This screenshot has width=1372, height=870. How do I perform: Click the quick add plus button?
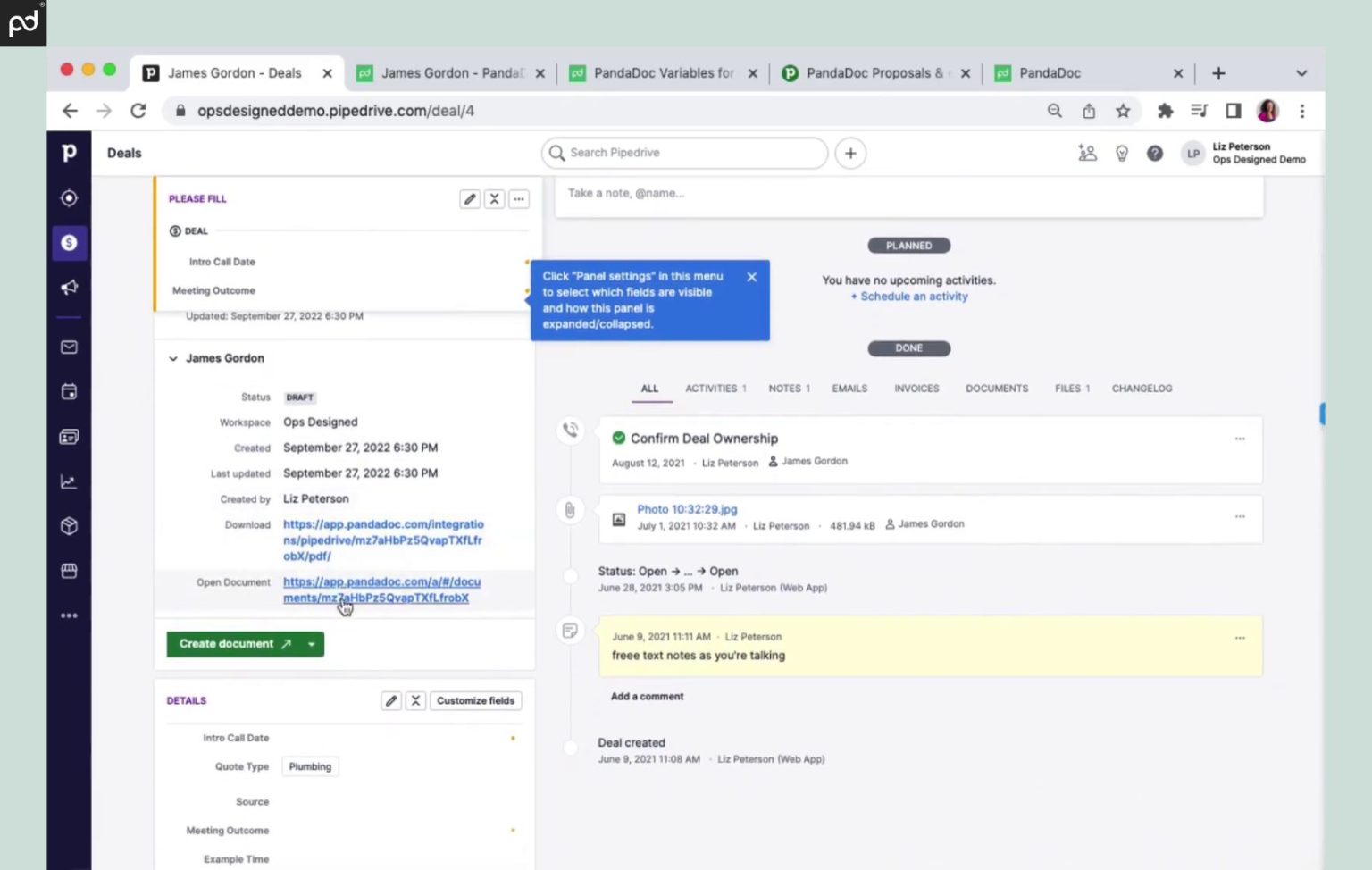coord(850,154)
